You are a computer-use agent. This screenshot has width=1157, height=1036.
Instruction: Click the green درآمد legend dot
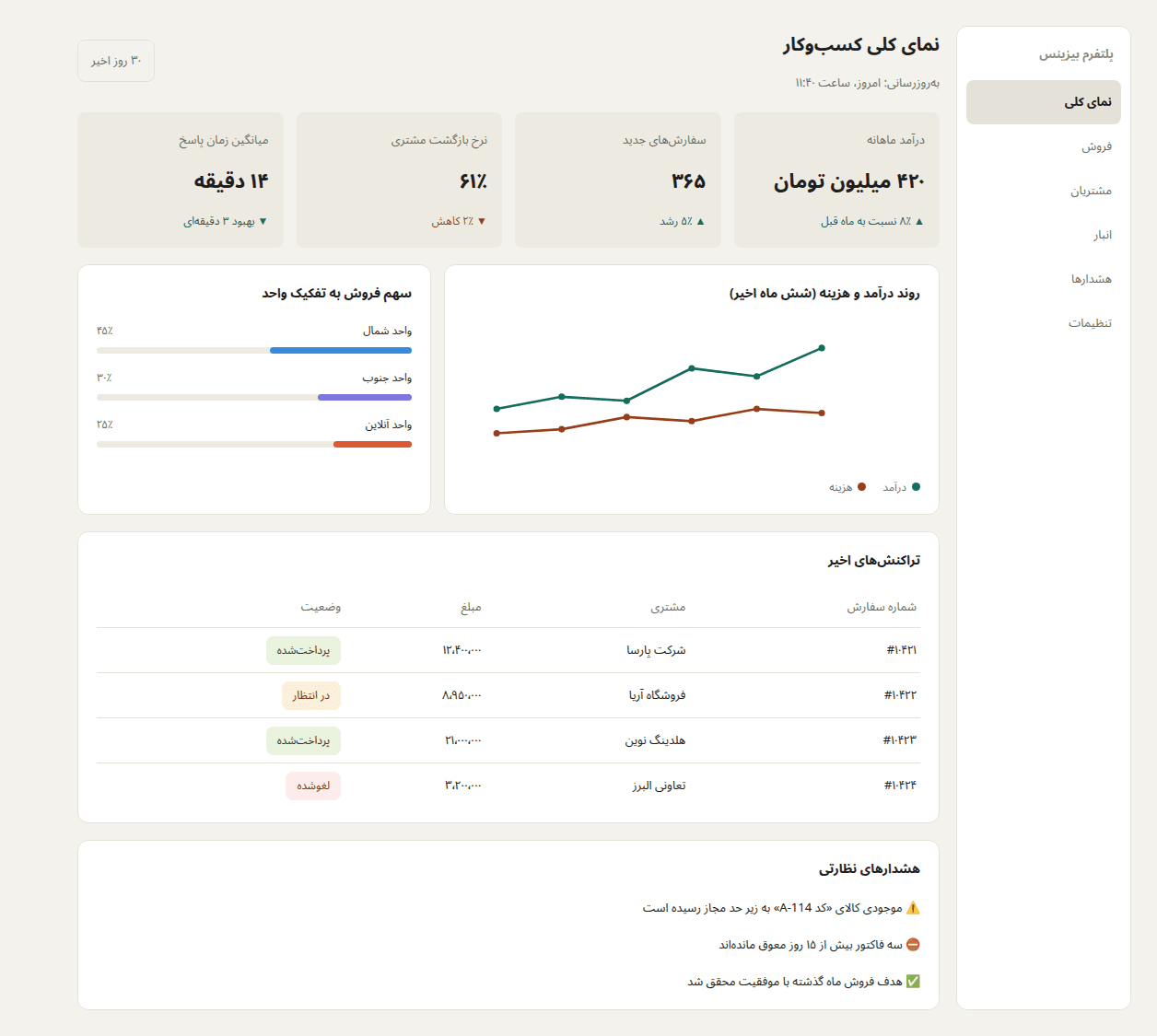point(916,487)
